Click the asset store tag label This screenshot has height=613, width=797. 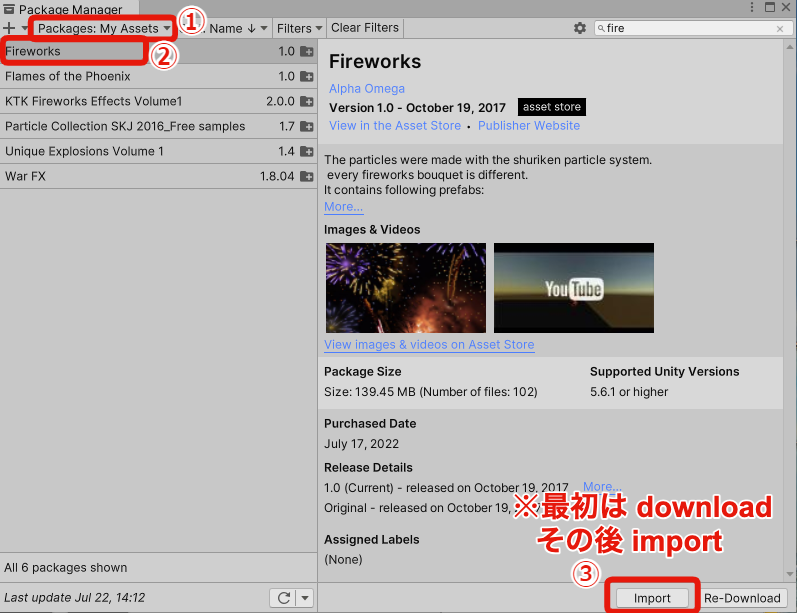552,107
